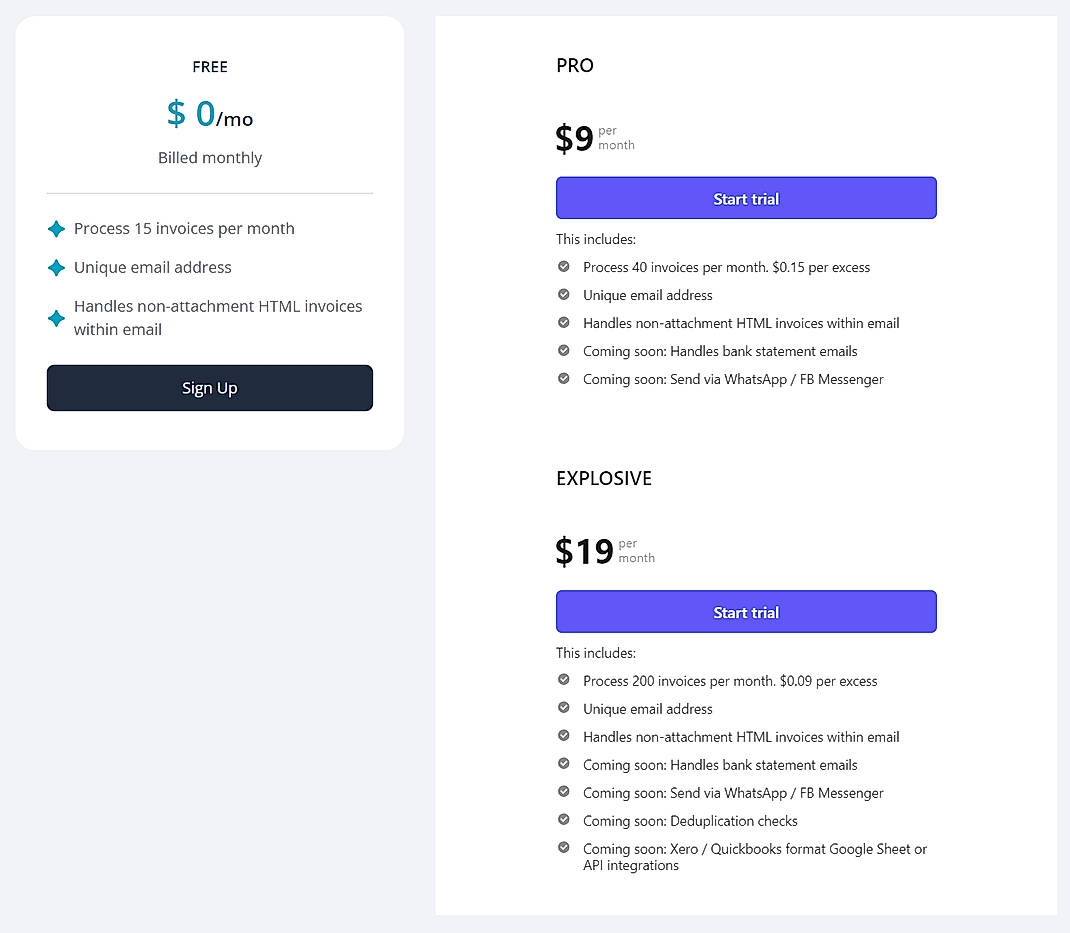Click the $0/mo price on the FREE card

tap(209, 114)
